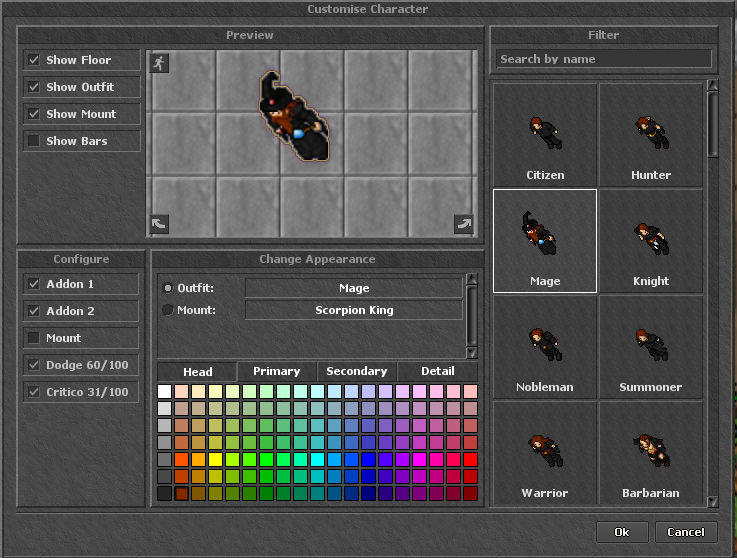Viewport: 737px width, 558px height.
Task: Open the Mage outfit selector field
Action: 354,288
